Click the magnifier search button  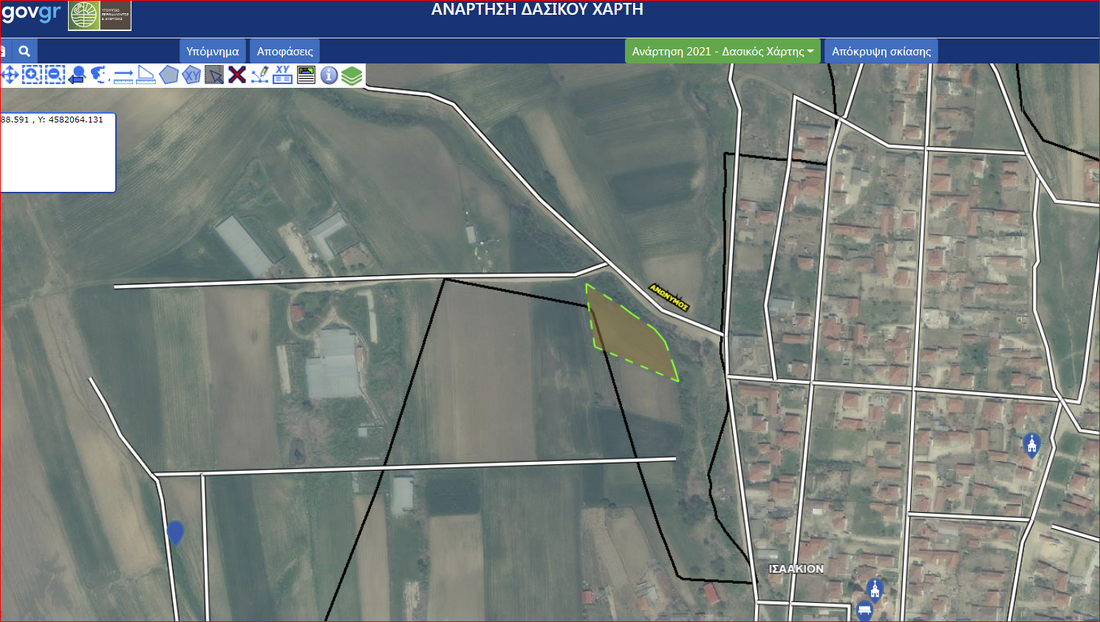(25, 50)
